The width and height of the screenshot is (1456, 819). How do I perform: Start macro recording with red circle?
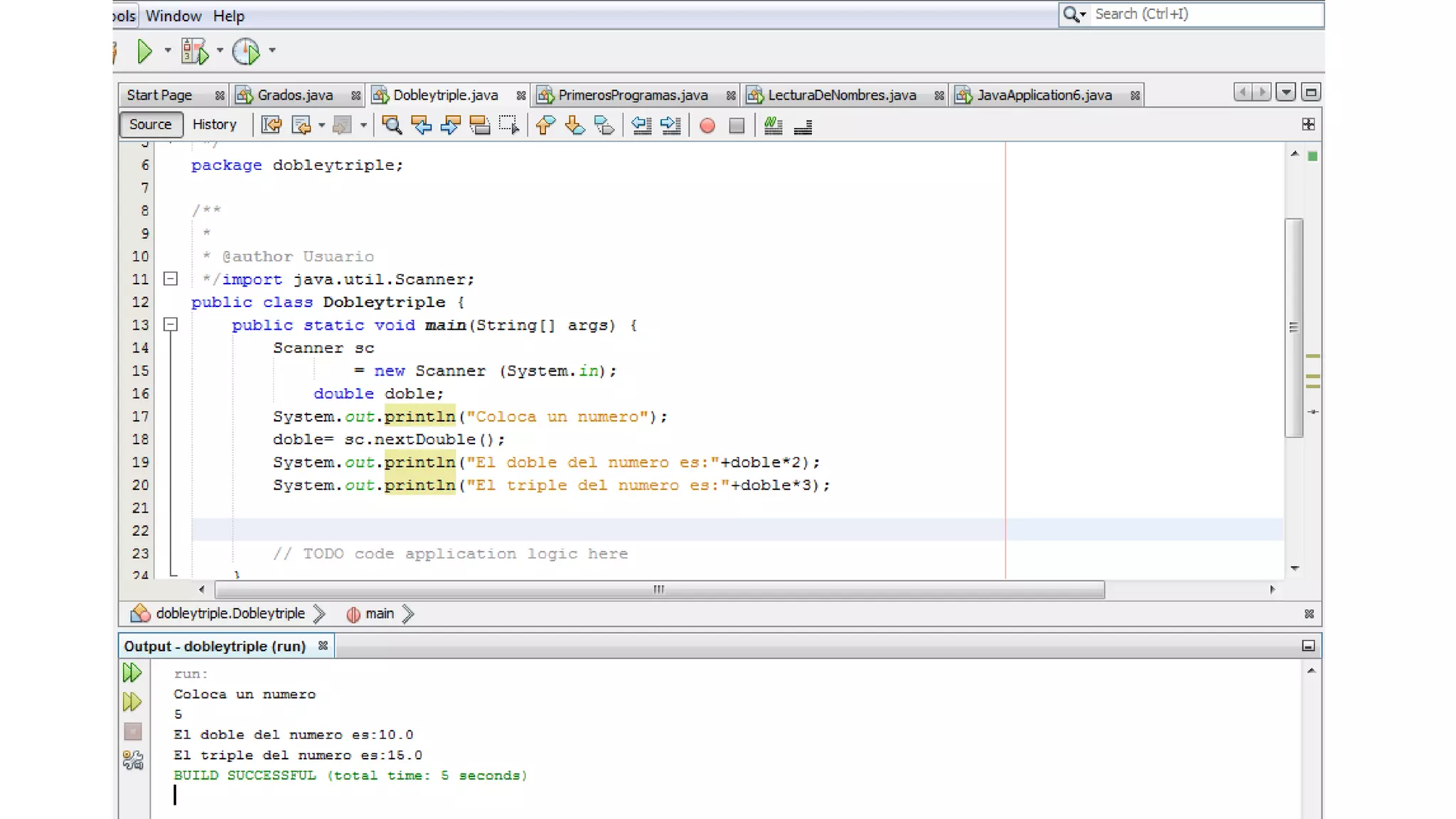pyautogui.click(x=707, y=126)
